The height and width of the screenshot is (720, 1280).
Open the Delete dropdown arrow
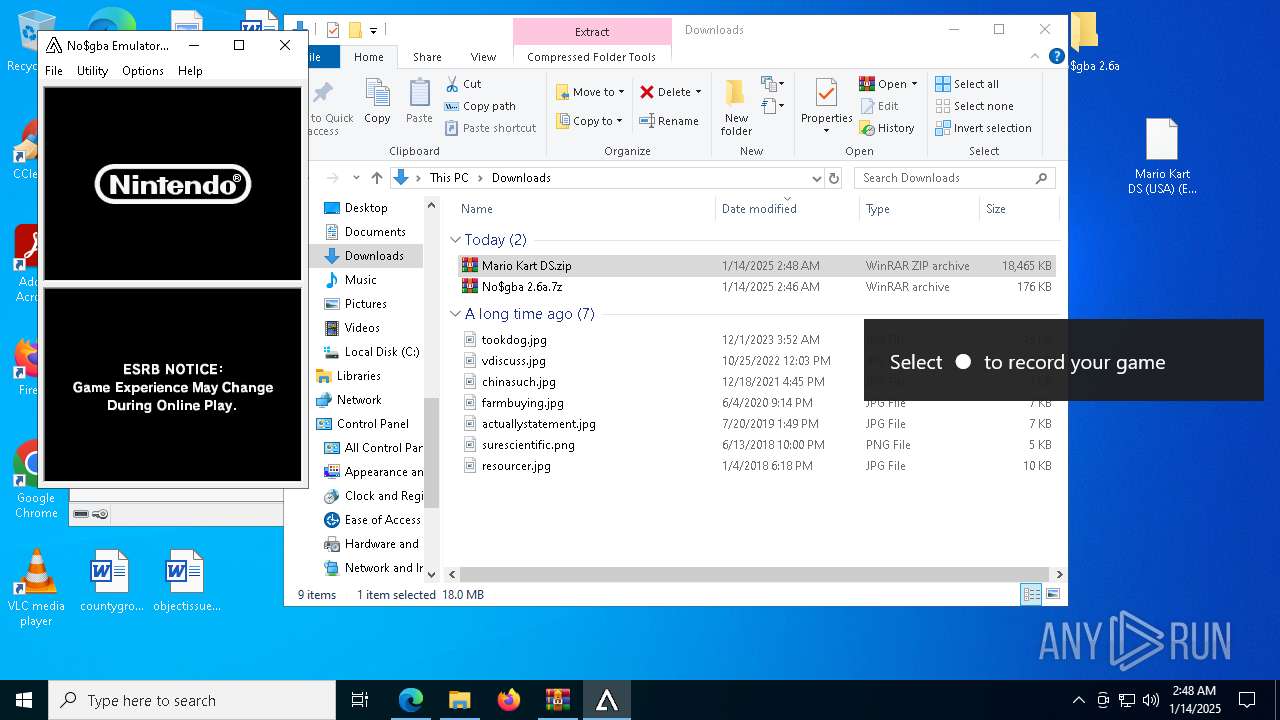pos(698,92)
